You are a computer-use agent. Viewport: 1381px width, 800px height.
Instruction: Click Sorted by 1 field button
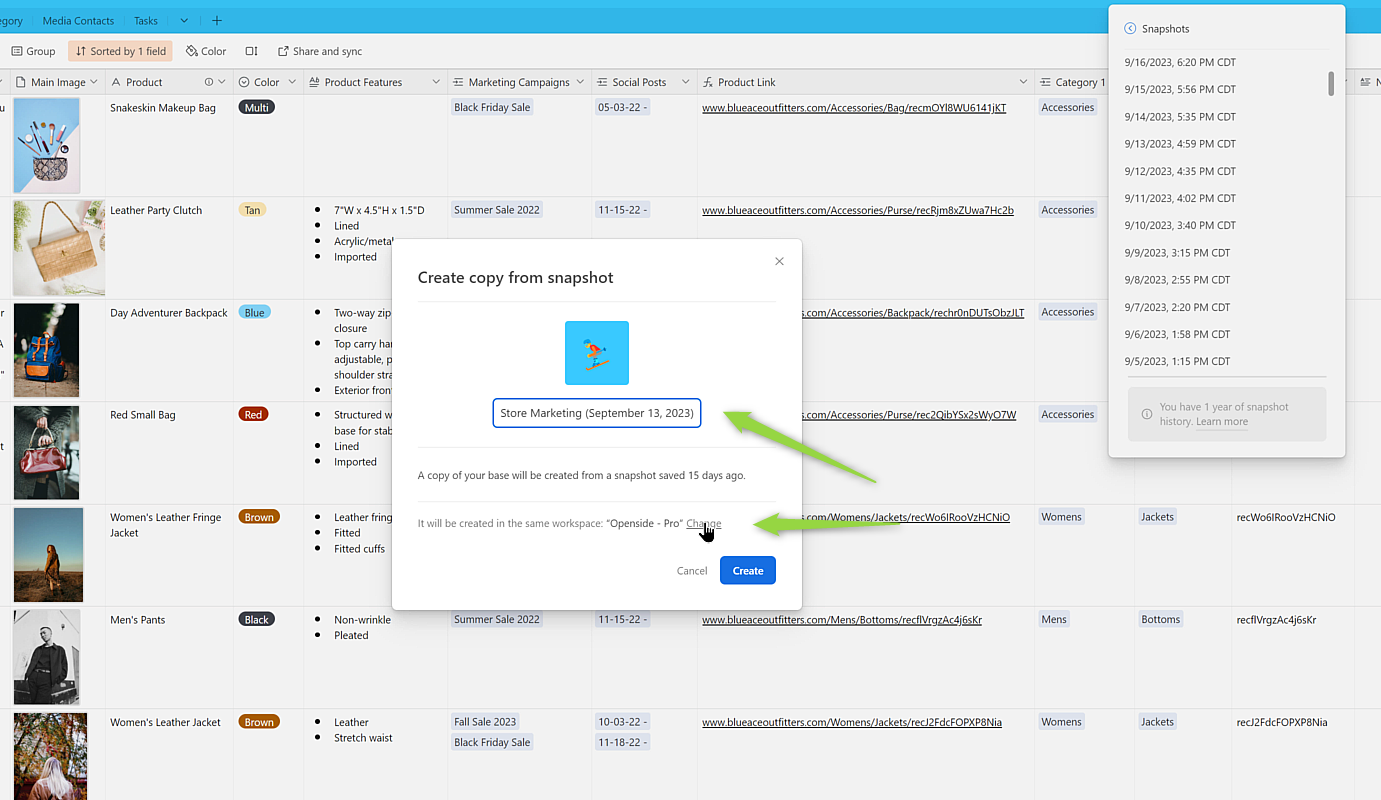(x=119, y=51)
